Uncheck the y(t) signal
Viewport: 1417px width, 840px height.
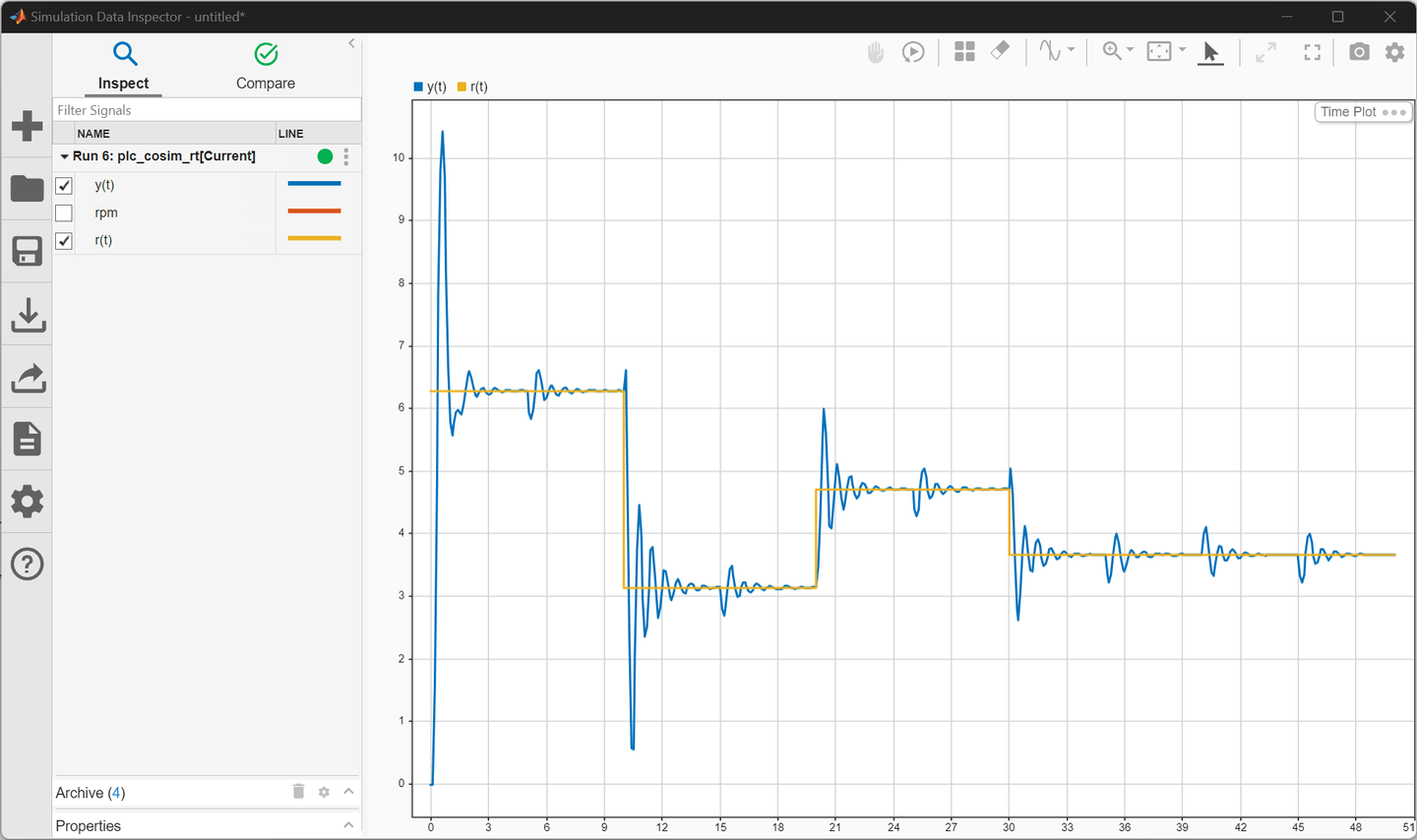[x=64, y=185]
